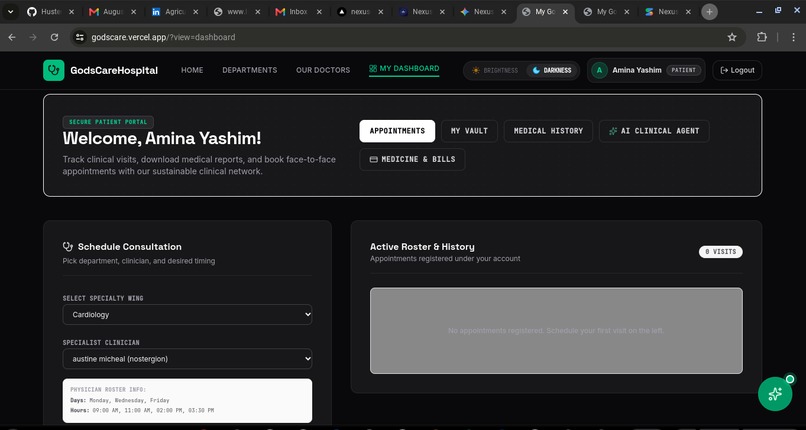Close the GitHub 'Huste' tab
Image resolution: width=806 pixels, height=430 pixels.
[71, 12]
